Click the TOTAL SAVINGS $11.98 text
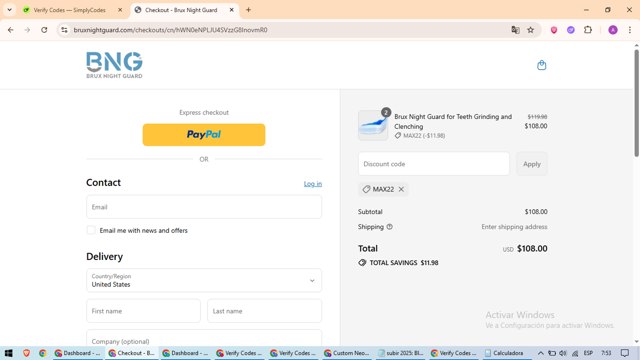 pyautogui.click(x=404, y=263)
